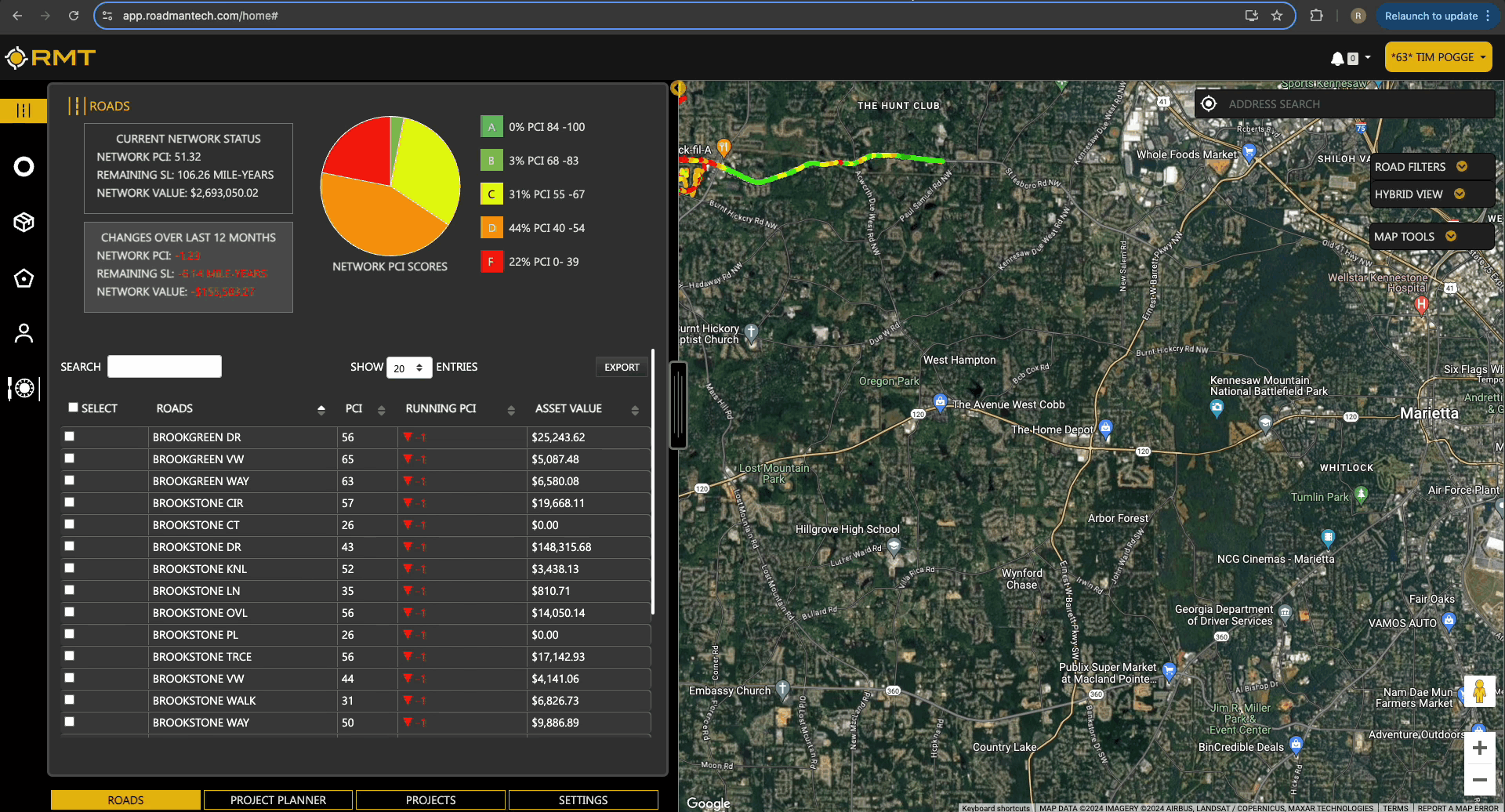Click the locate-me target icon in address search
Screen dimensions: 1505x812
tap(1209, 104)
